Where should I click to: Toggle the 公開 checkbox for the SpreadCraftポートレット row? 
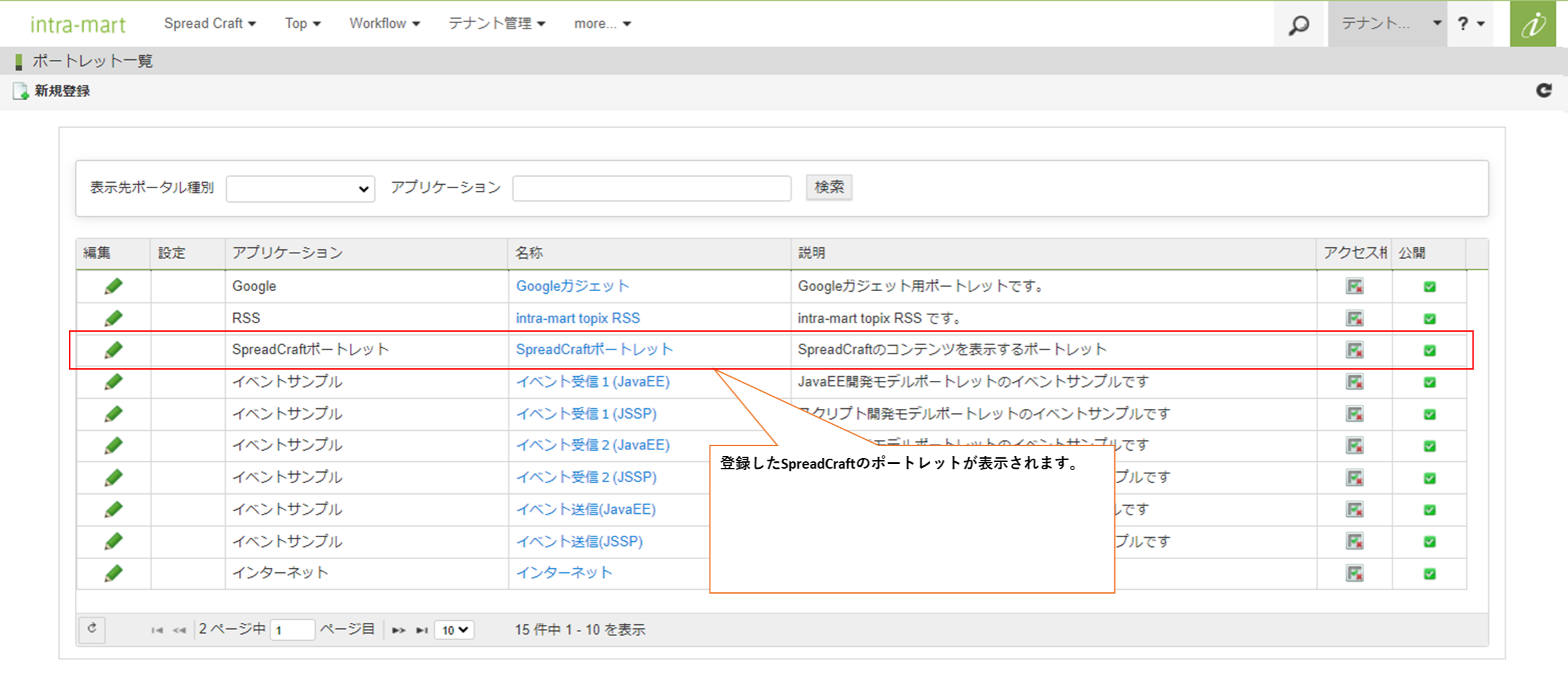[1429, 350]
